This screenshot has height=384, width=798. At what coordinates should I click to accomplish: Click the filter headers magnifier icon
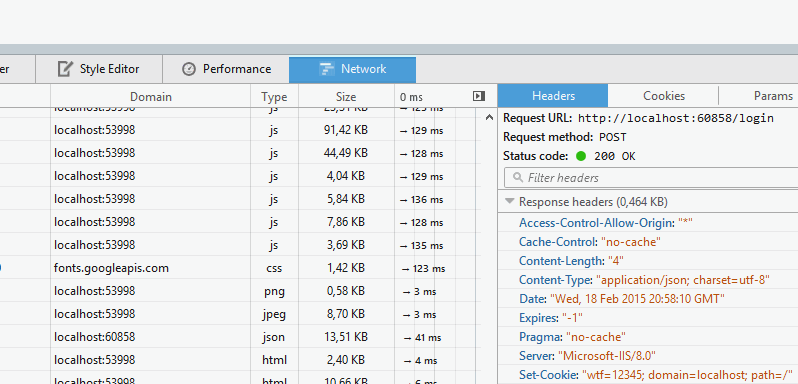(x=518, y=178)
